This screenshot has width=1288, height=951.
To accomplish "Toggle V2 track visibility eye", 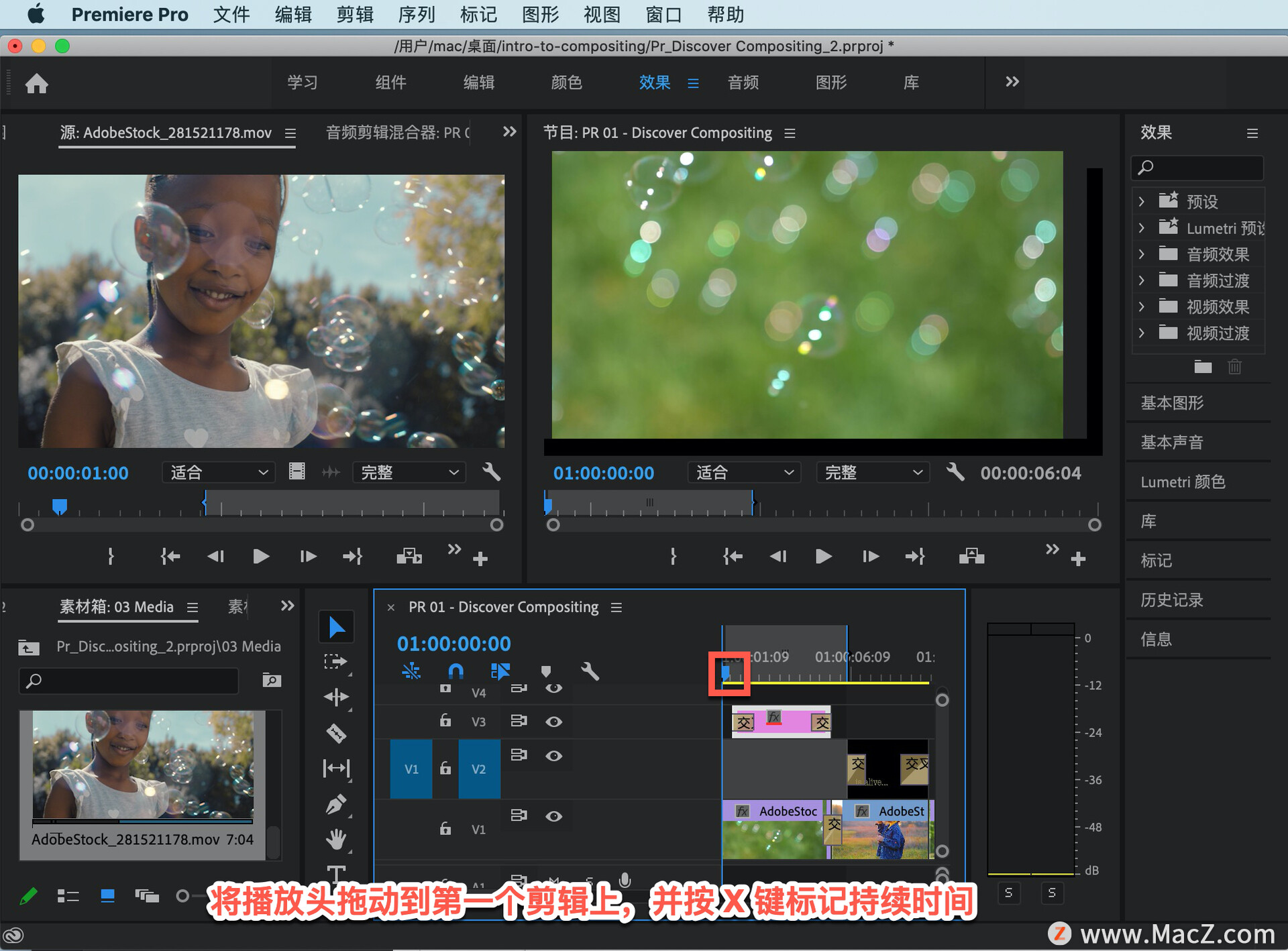I will [x=554, y=756].
